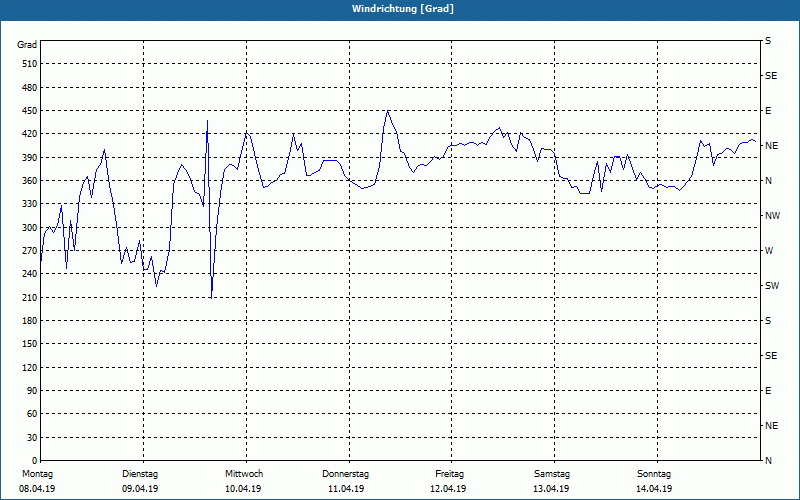Screen dimensions: 800x500
Task: Select the W compass label on right axis
Action: pyautogui.click(x=769, y=251)
